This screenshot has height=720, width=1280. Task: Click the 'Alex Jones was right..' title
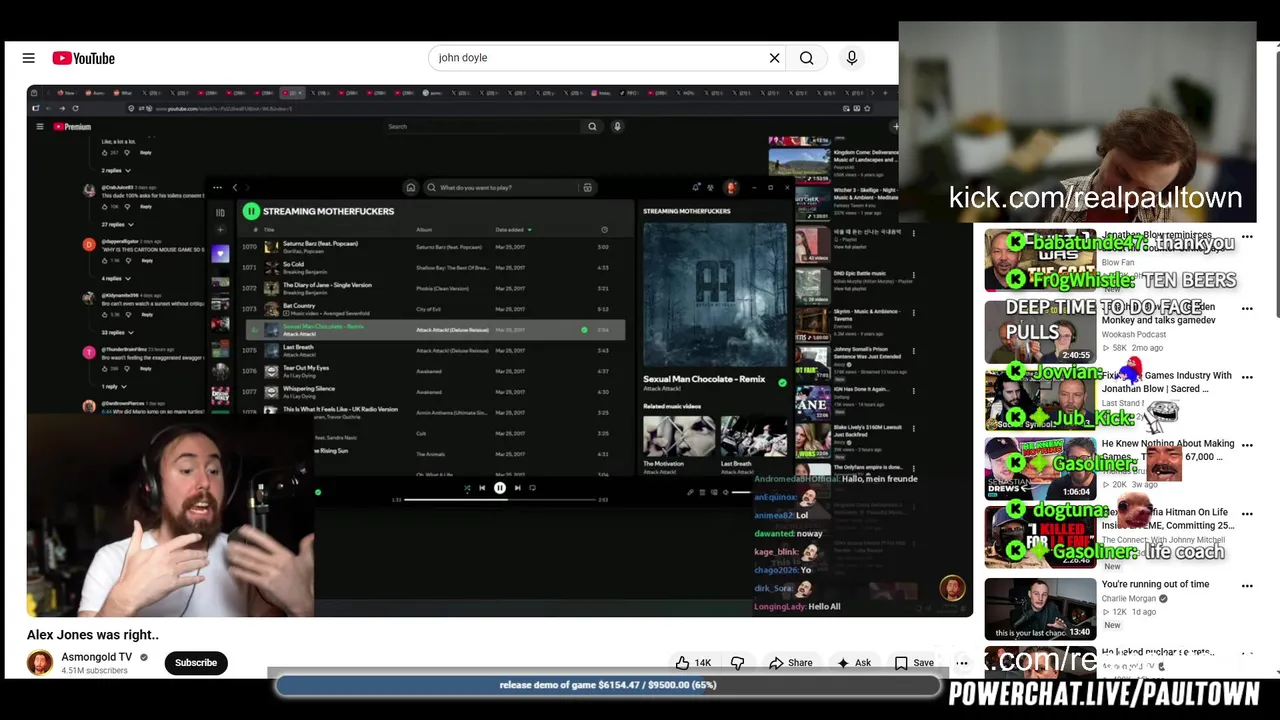(x=93, y=634)
